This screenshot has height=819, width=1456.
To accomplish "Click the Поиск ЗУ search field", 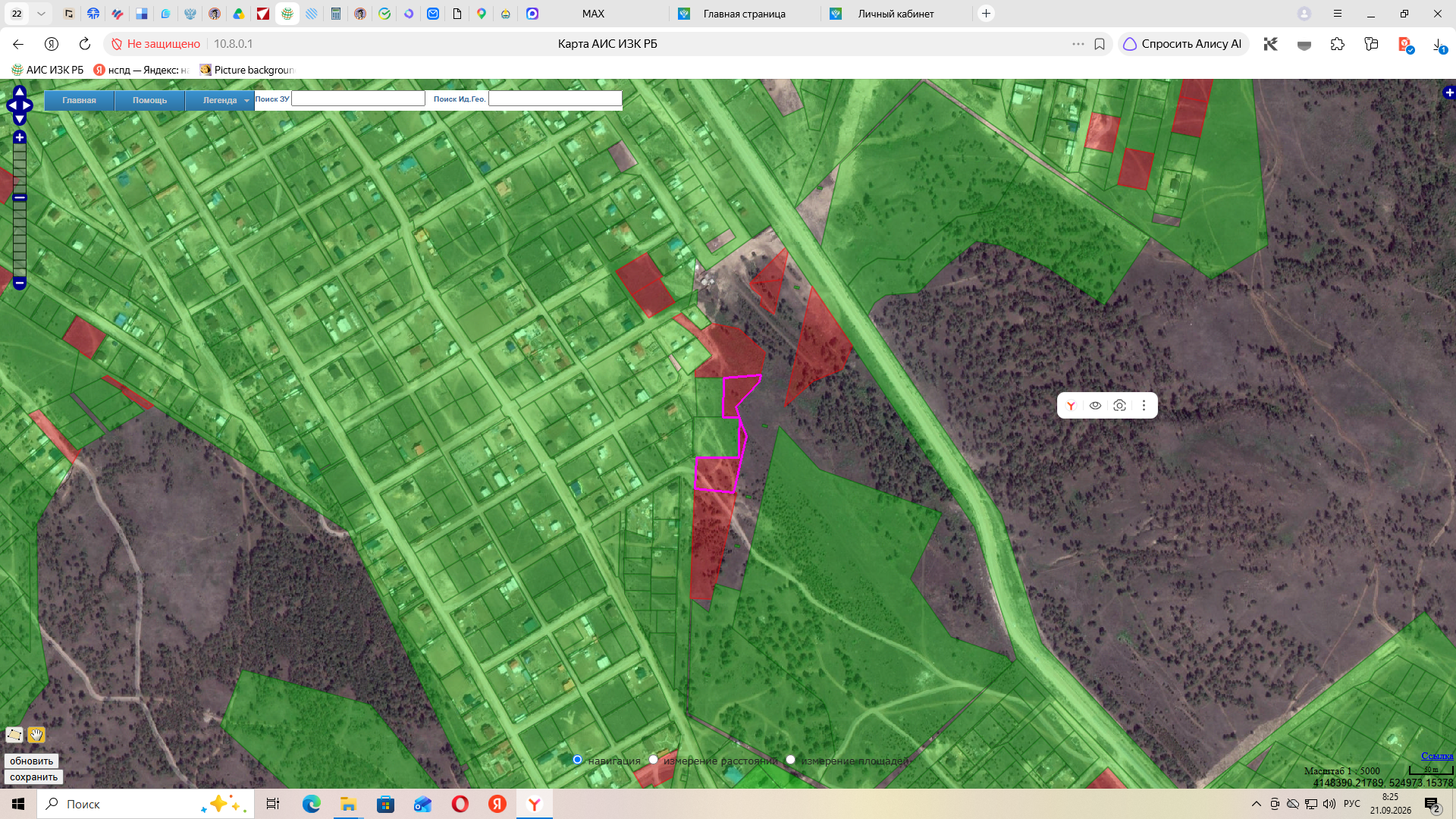I will [358, 99].
